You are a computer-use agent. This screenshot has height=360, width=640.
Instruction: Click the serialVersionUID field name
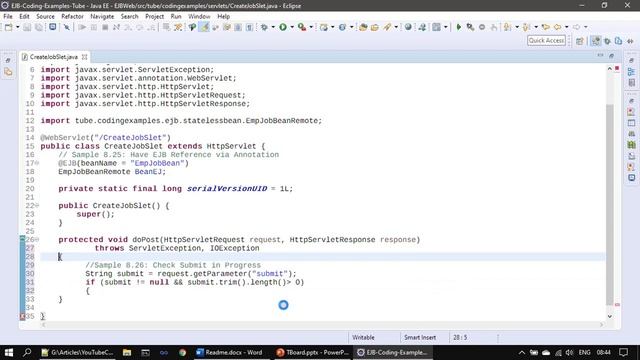[227, 189]
